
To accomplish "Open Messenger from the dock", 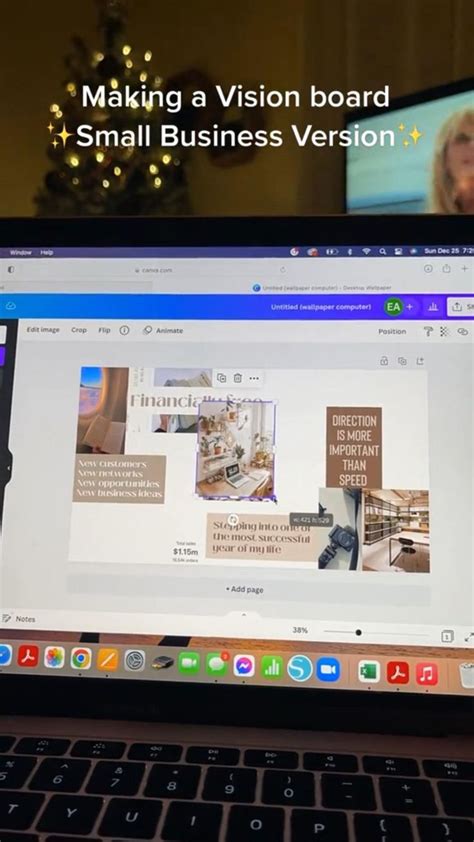I will click(x=244, y=666).
